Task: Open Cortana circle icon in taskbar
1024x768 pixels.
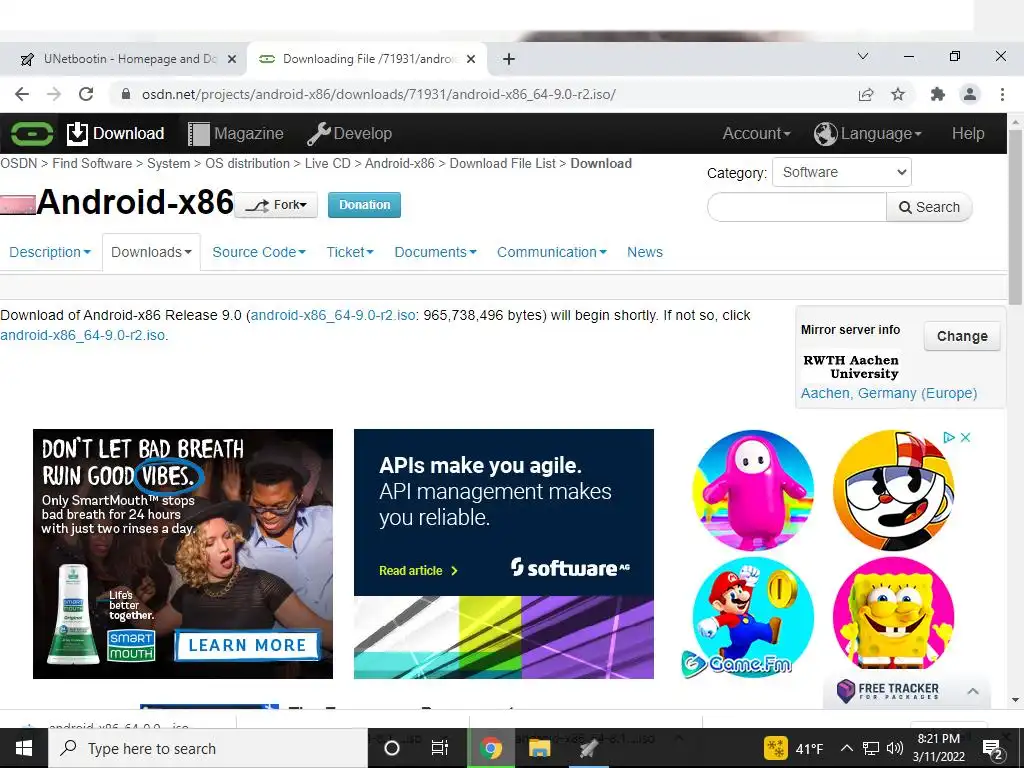Action: (392, 748)
